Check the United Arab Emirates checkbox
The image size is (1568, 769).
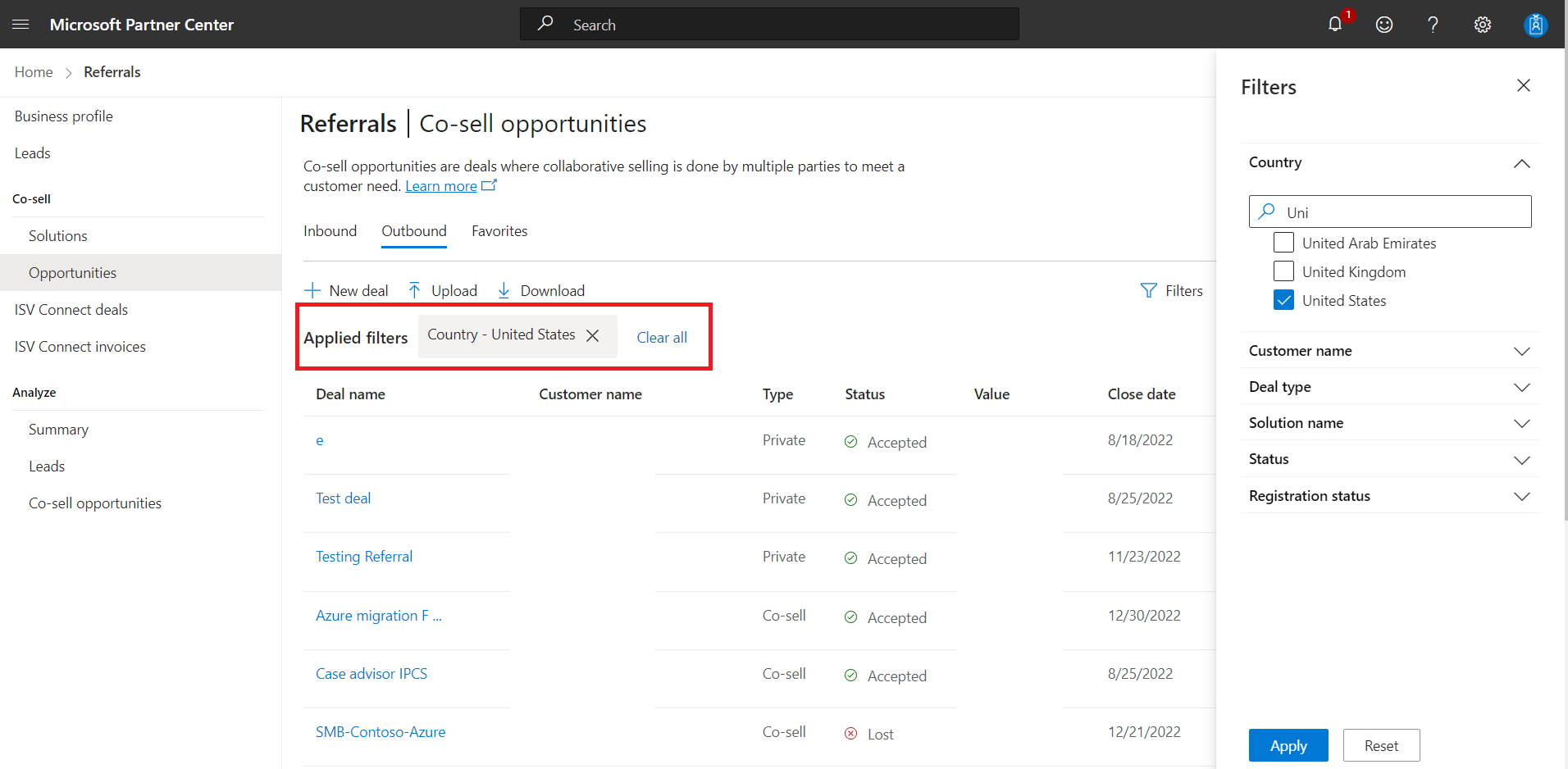tap(1283, 243)
